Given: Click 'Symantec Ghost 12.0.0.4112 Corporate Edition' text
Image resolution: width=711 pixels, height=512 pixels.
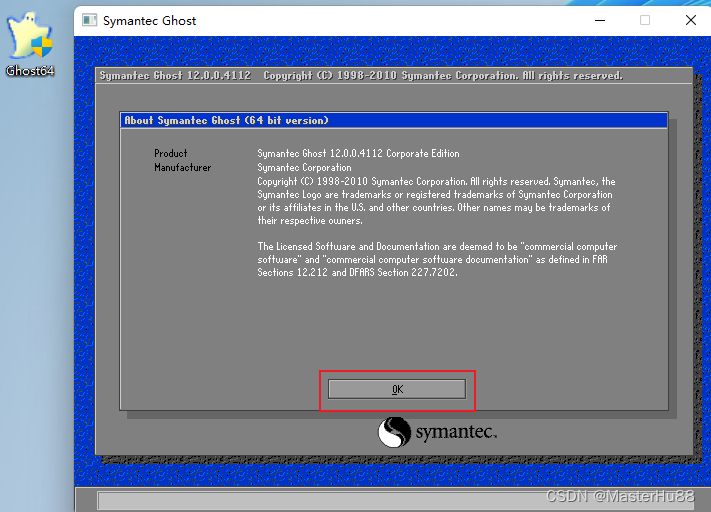Looking at the screenshot, I should coord(358,153).
